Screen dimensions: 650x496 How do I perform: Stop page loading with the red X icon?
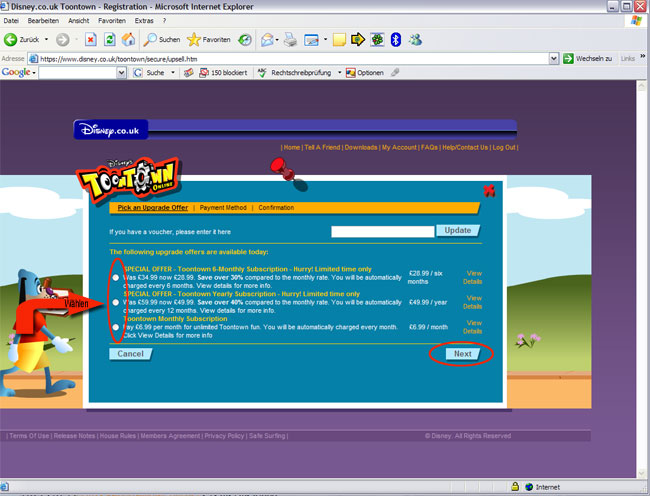click(x=90, y=40)
